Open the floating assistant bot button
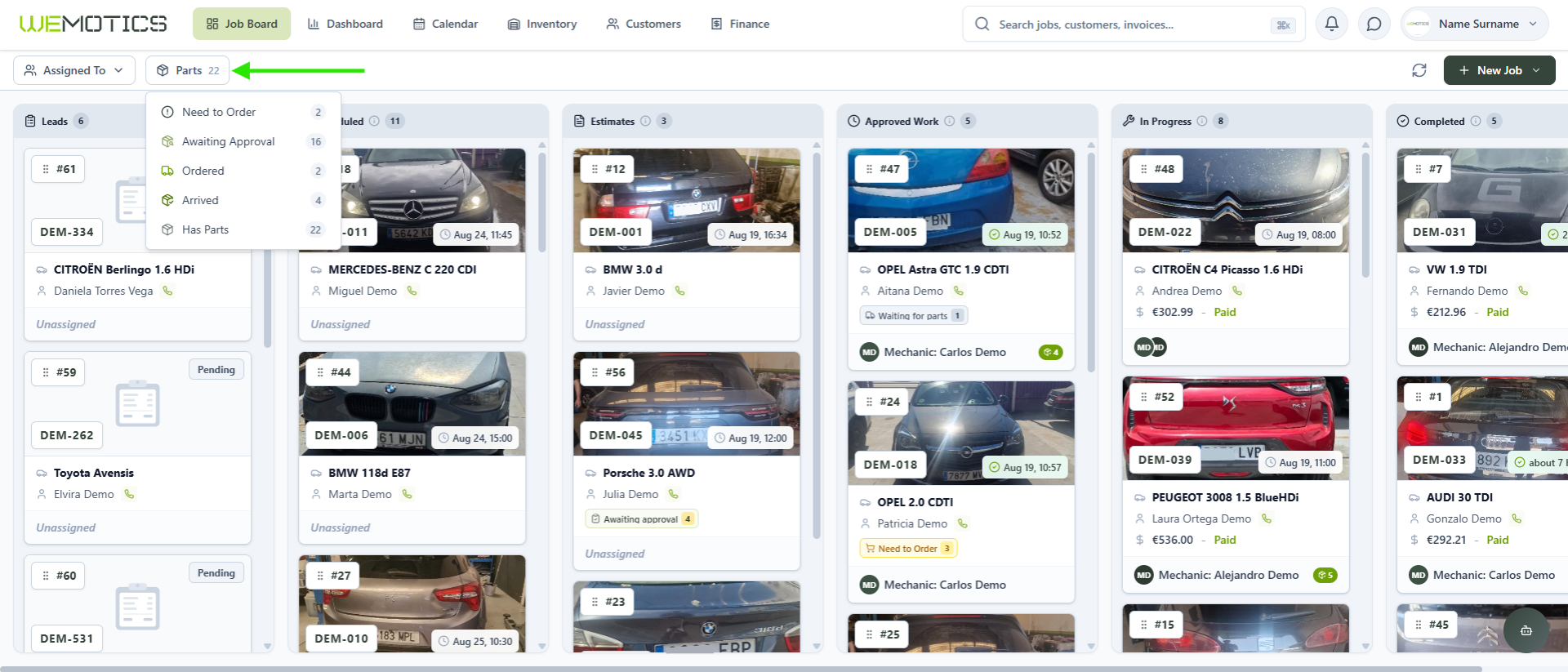1568x672 pixels. point(1526,630)
